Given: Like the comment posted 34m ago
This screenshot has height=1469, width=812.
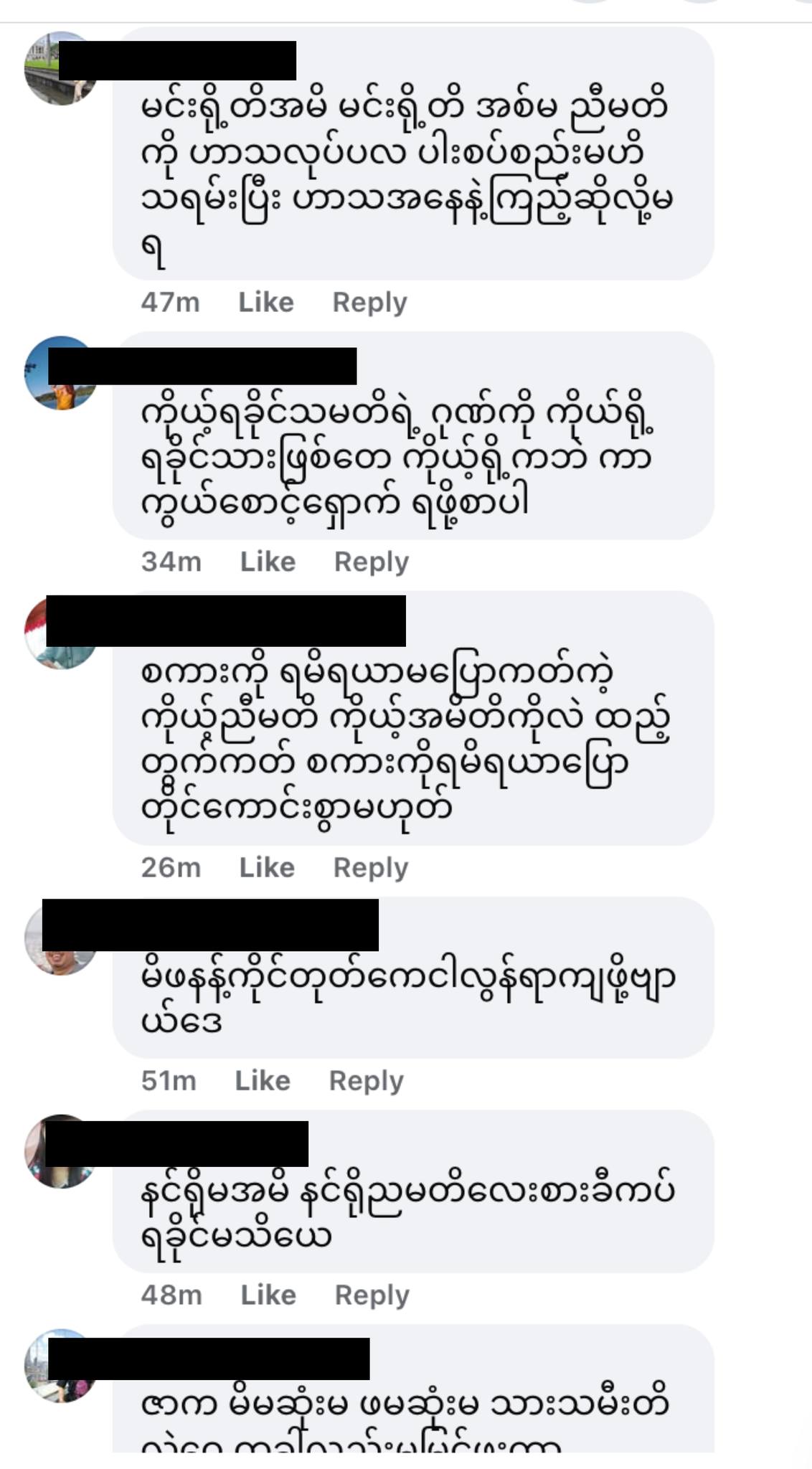Looking at the screenshot, I should [x=268, y=562].
